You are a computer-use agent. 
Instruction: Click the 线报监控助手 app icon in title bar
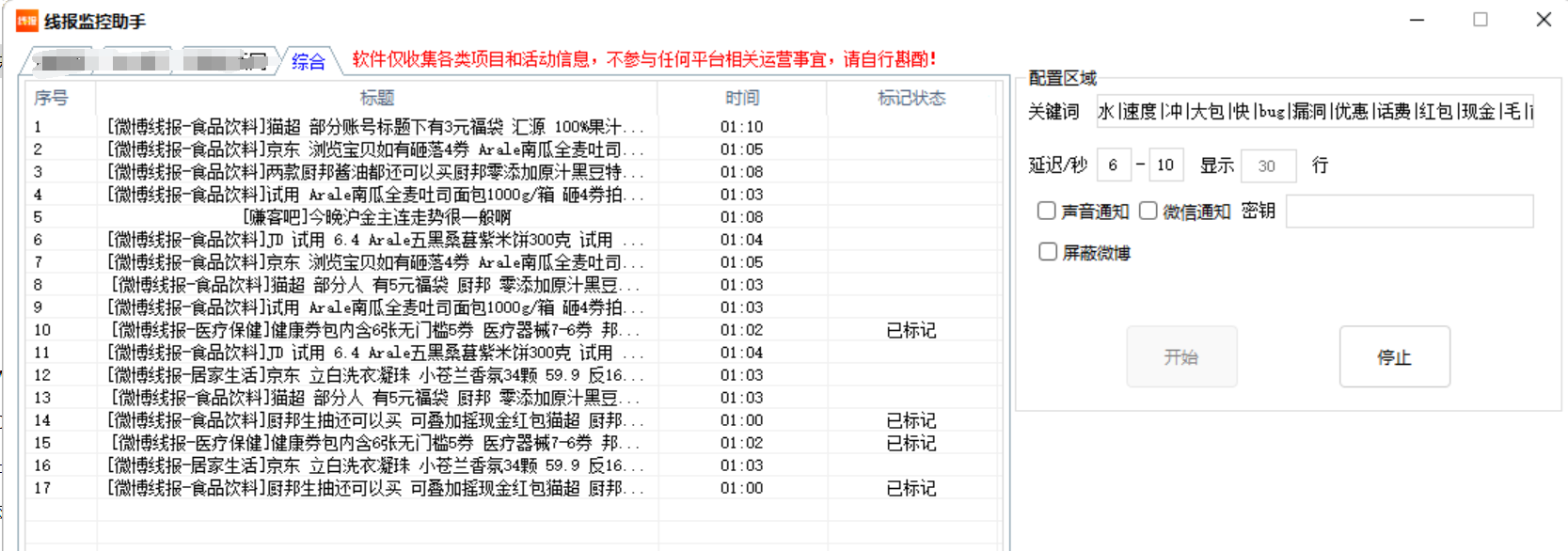click(x=27, y=21)
